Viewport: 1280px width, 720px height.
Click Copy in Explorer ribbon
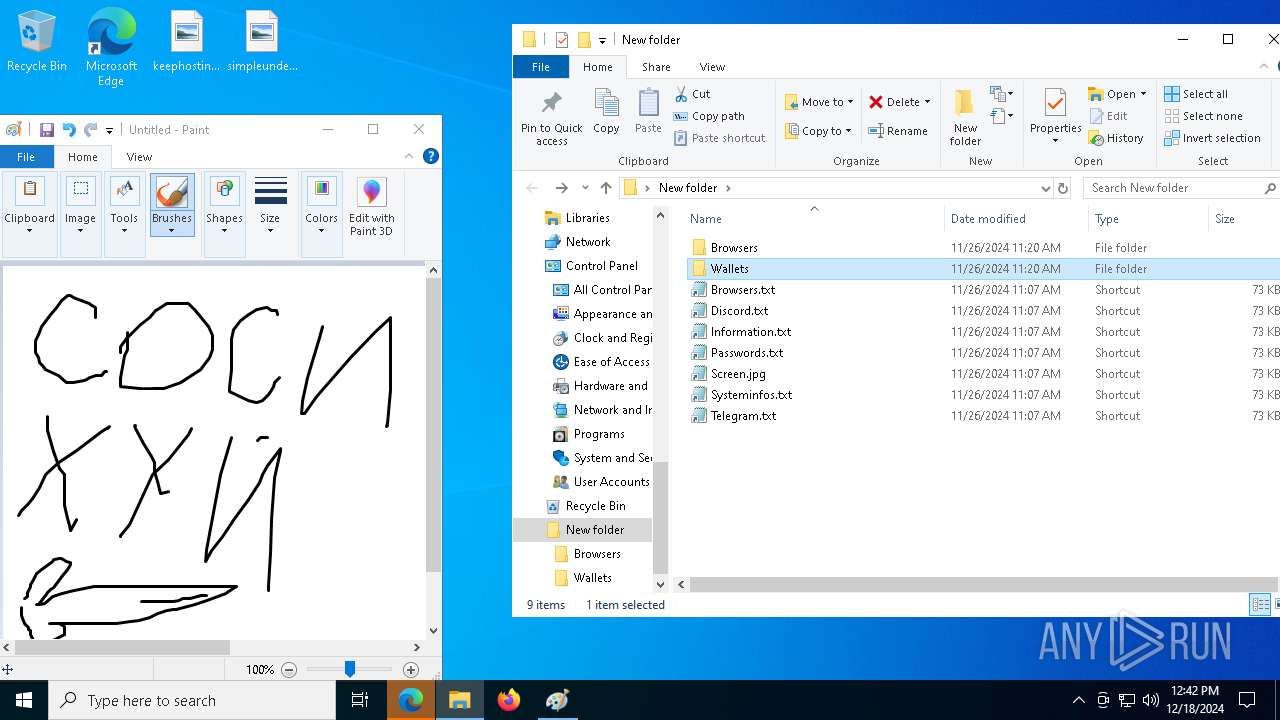pos(606,112)
